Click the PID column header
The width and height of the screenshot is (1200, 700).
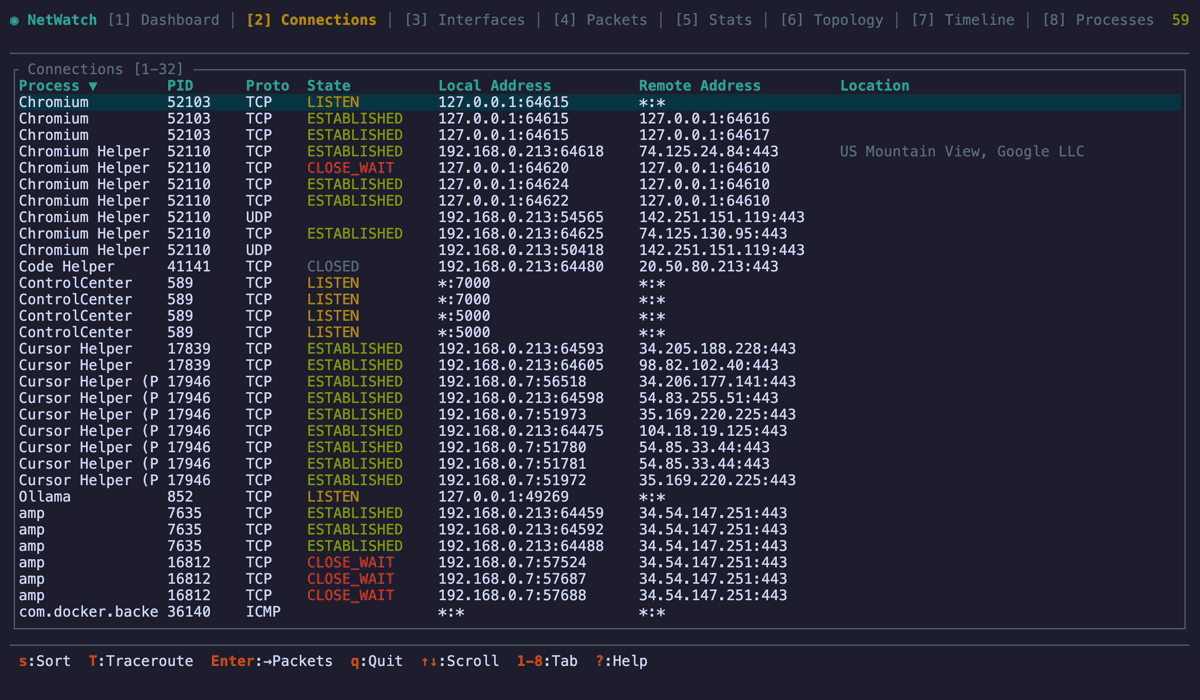[179, 86]
